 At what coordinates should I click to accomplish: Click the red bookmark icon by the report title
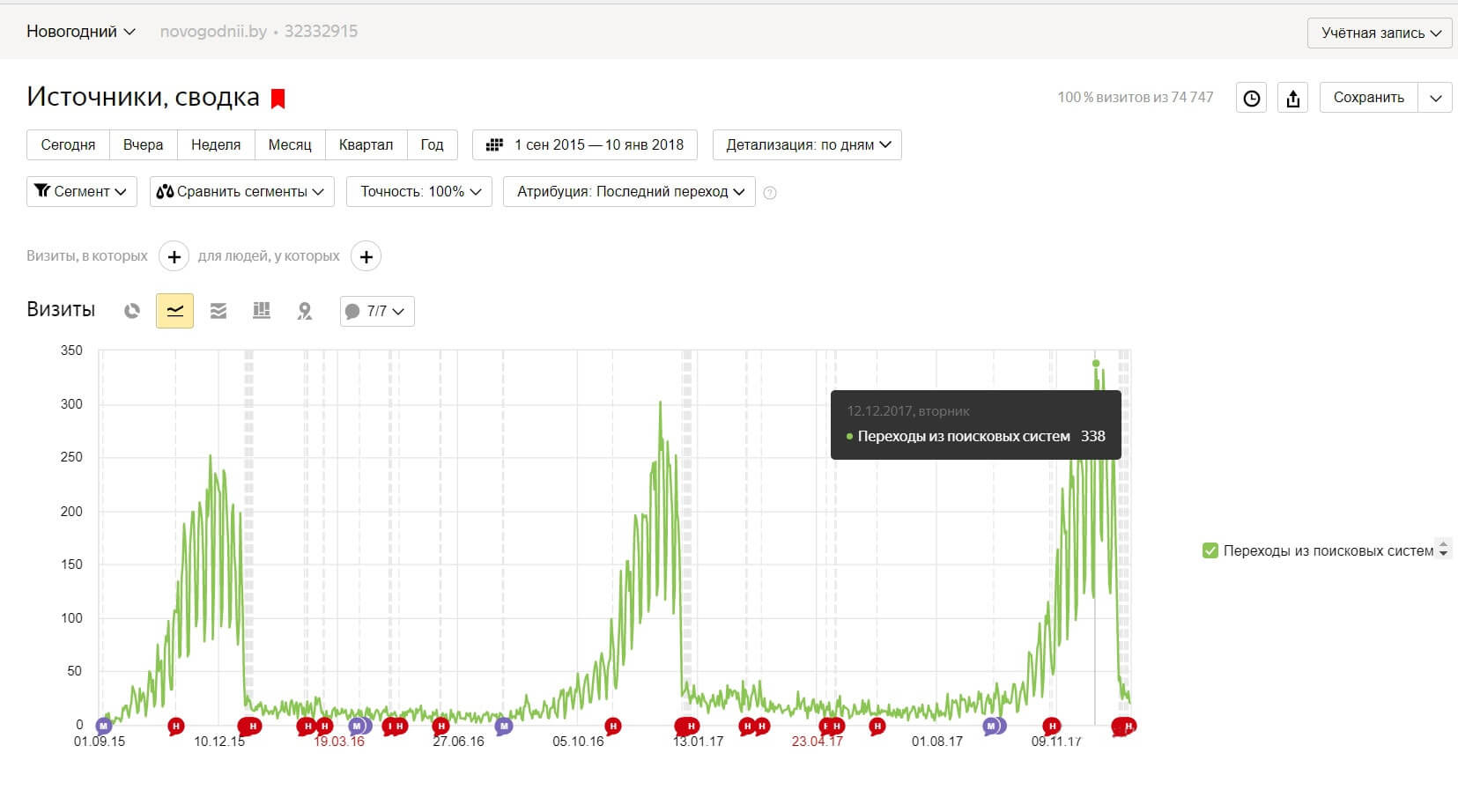coord(278,99)
